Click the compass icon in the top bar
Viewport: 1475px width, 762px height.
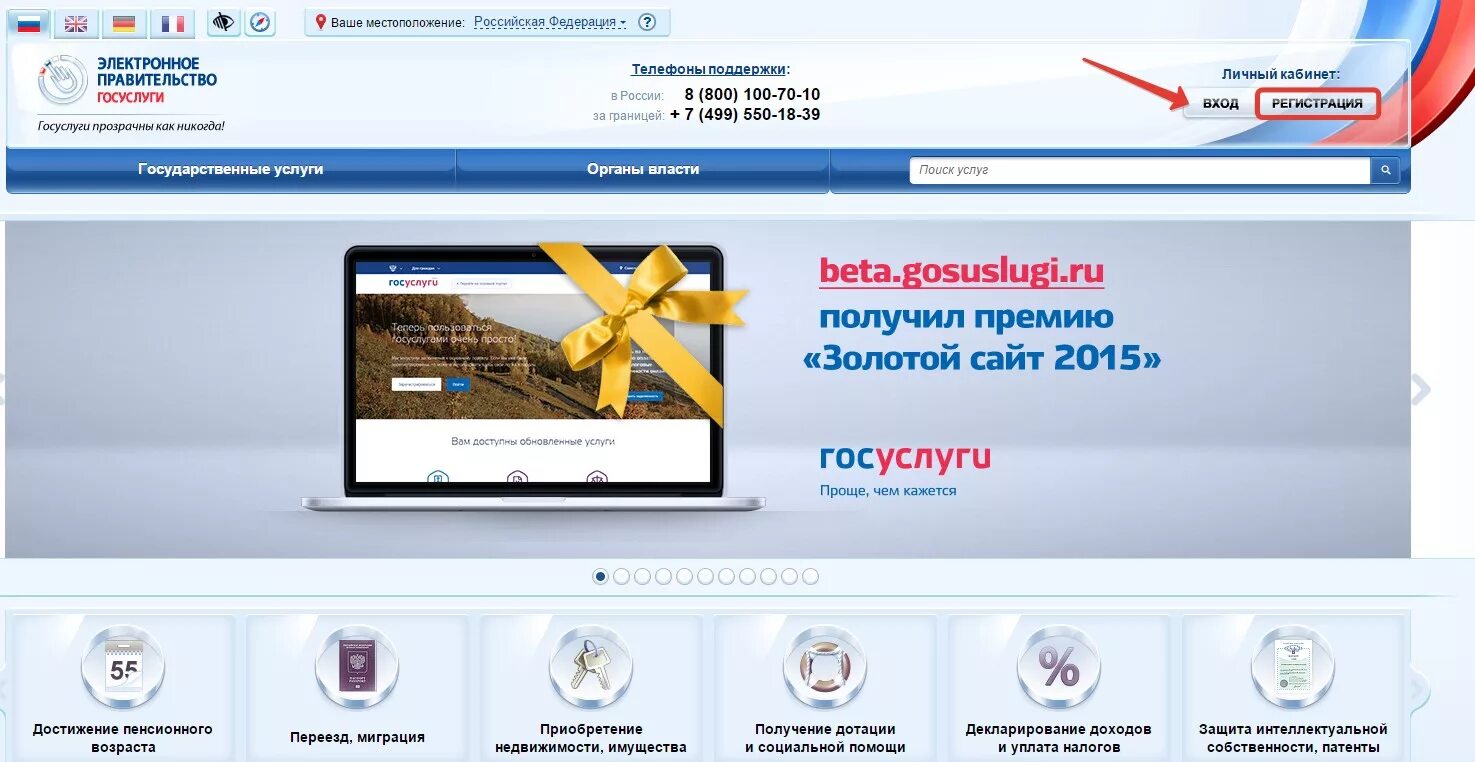coord(260,22)
